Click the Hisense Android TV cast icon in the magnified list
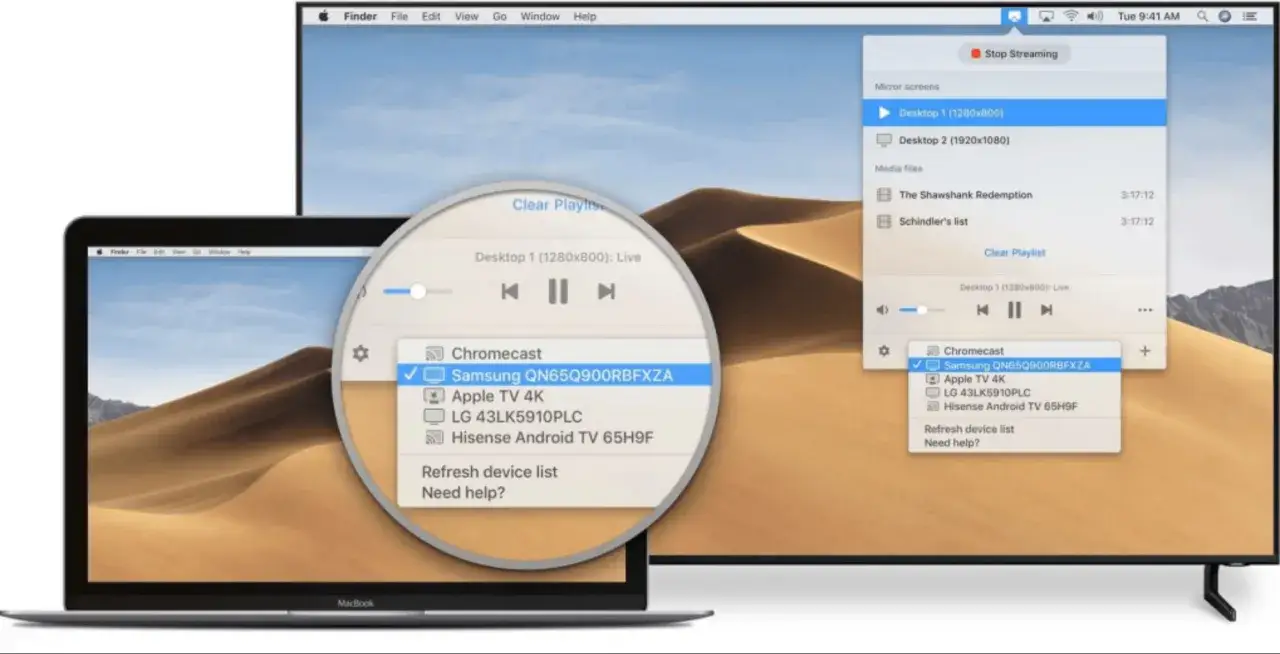1280x654 pixels. [434, 437]
